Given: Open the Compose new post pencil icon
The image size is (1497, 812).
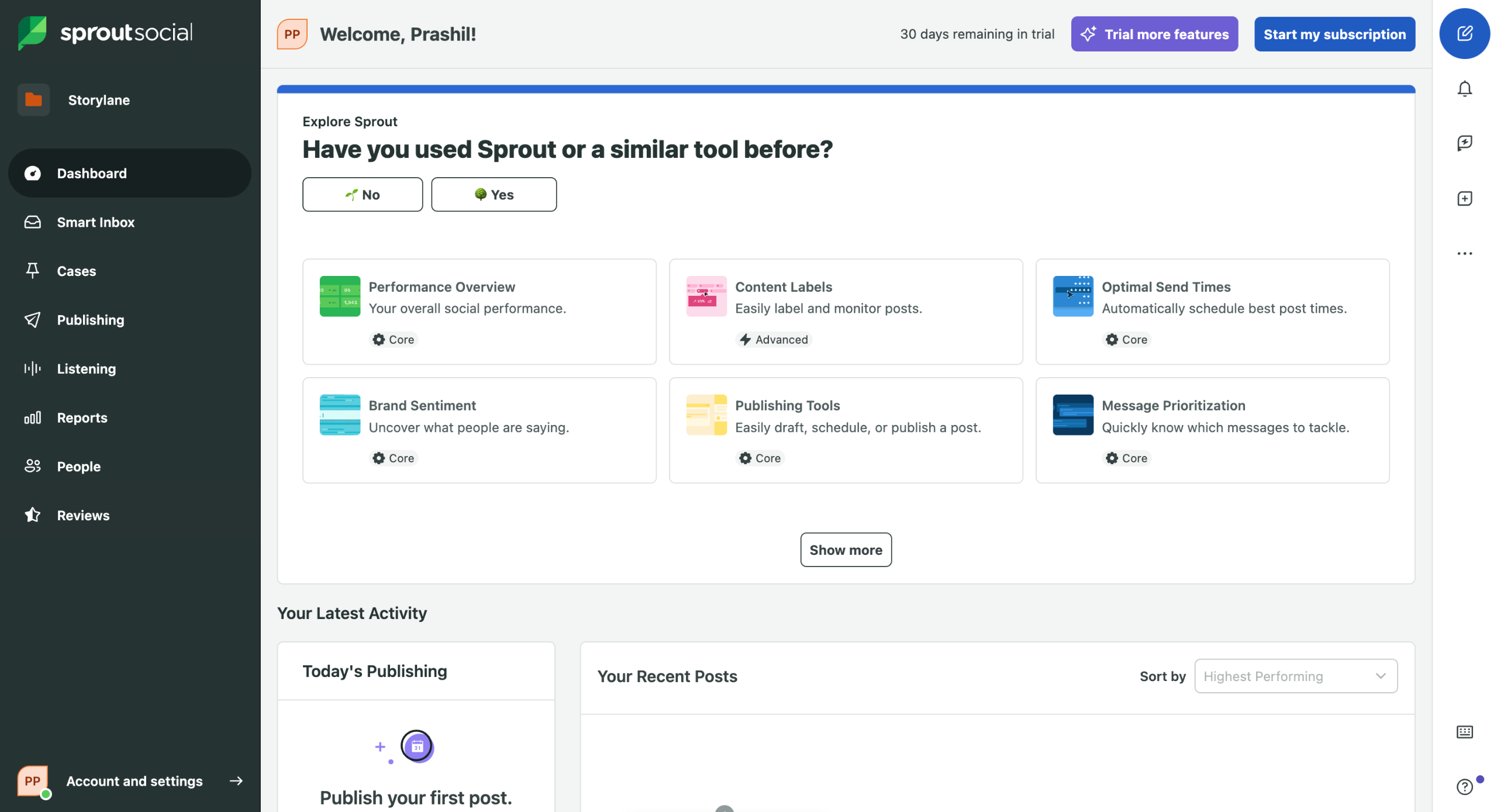Looking at the screenshot, I should pyautogui.click(x=1464, y=33).
